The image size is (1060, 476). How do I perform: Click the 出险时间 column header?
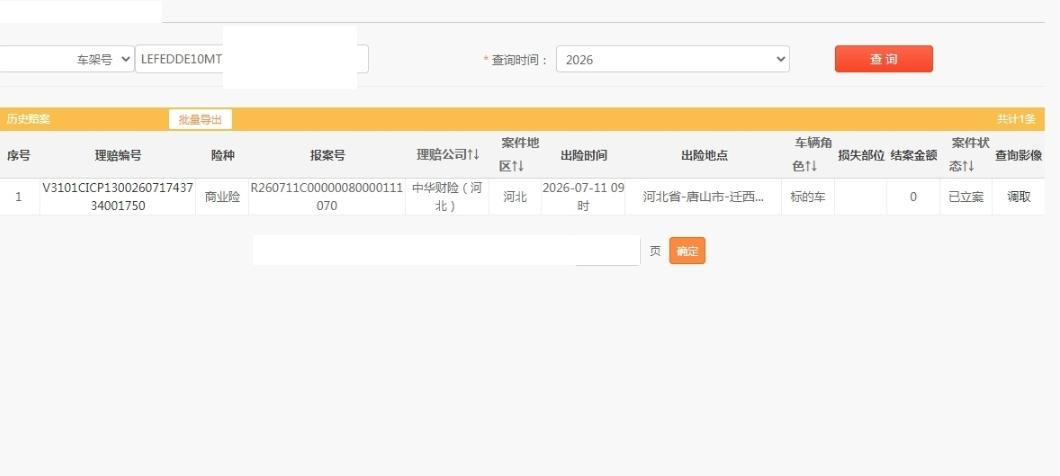(583, 155)
